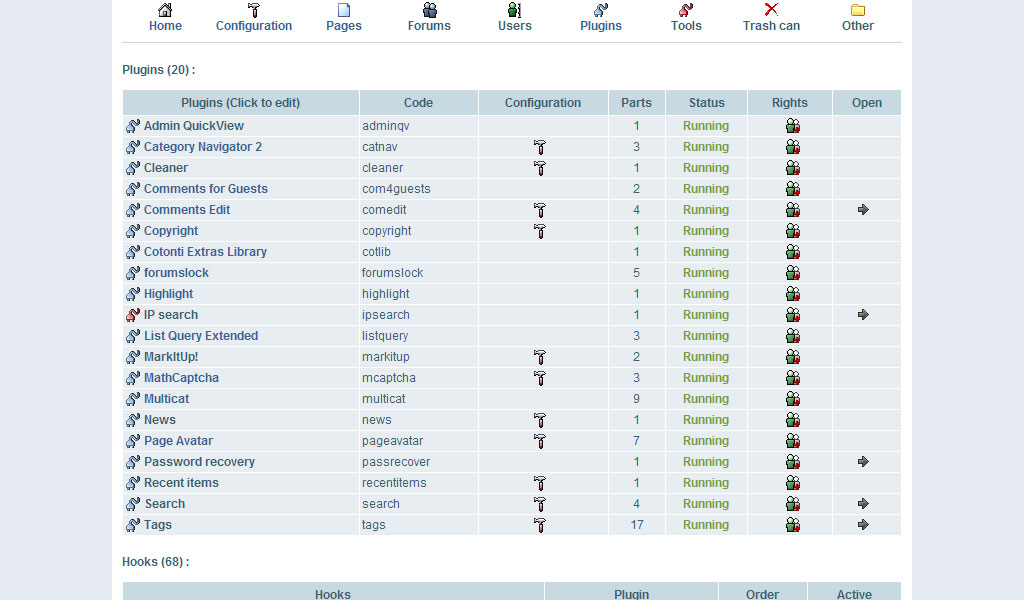This screenshot has height=600, width=1024.
Task: Click configuration hammer for MarkItUp! plugin
Action: pyautogui.click(x=540, y=357)
